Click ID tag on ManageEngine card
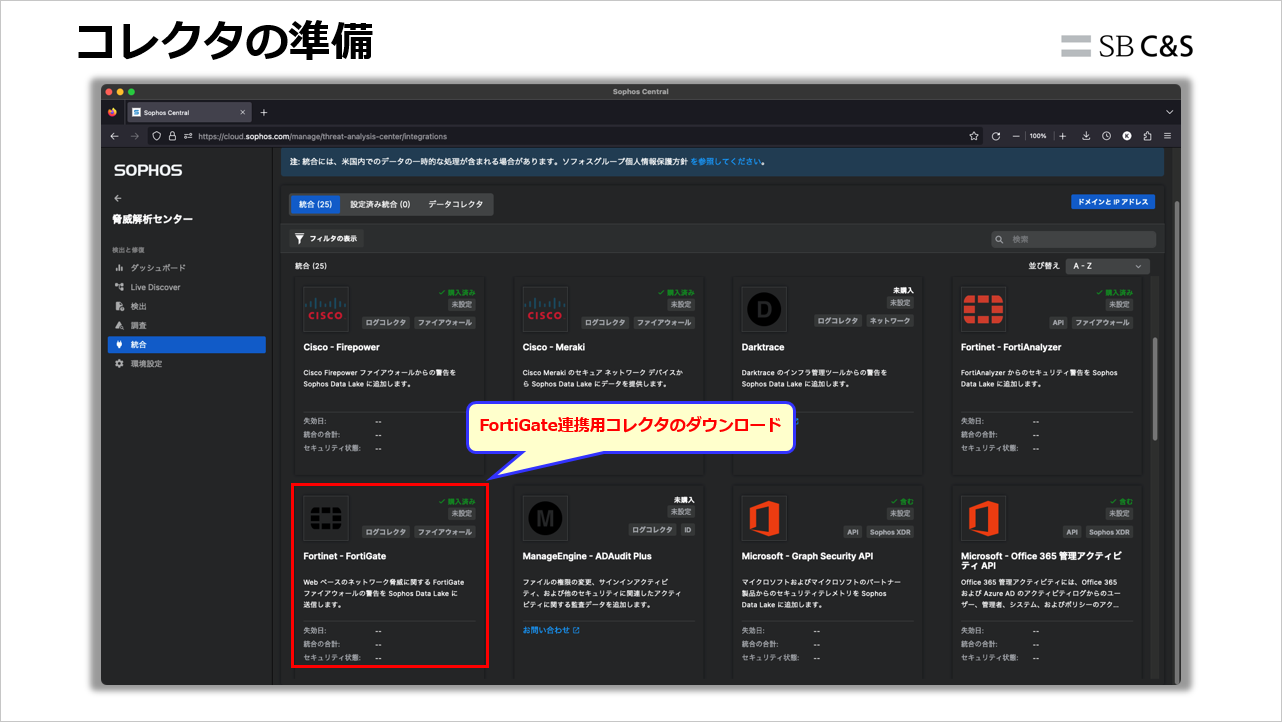 coord(688,530)
